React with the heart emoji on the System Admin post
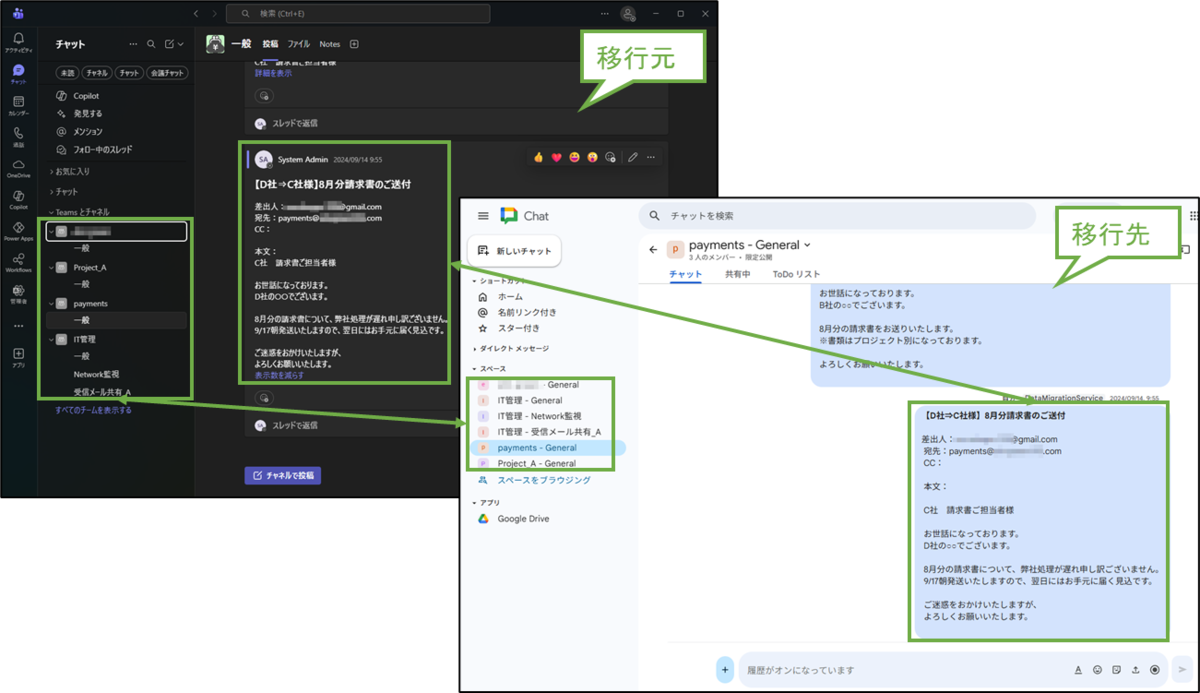This screenshot has width=1200, height=693. [556, 158]
